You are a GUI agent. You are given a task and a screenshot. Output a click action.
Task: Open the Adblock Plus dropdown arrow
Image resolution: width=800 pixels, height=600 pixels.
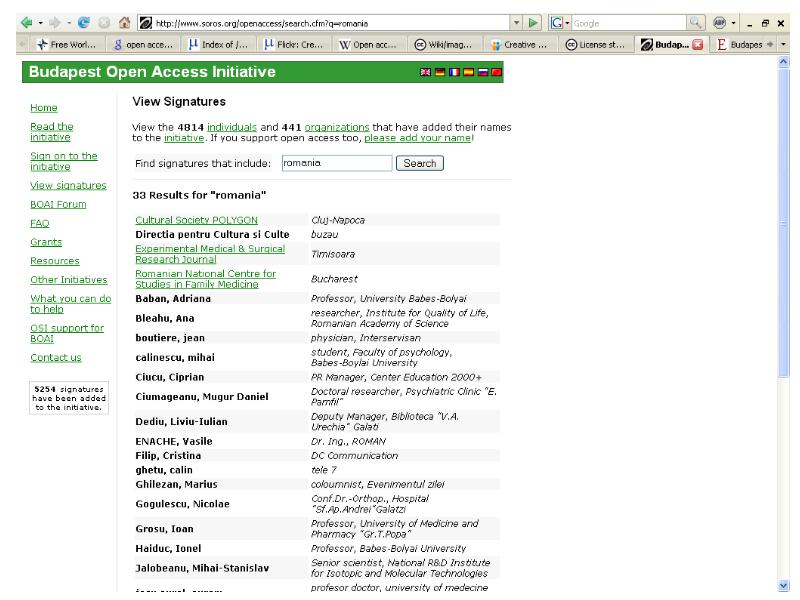click(x=733, y=23)
